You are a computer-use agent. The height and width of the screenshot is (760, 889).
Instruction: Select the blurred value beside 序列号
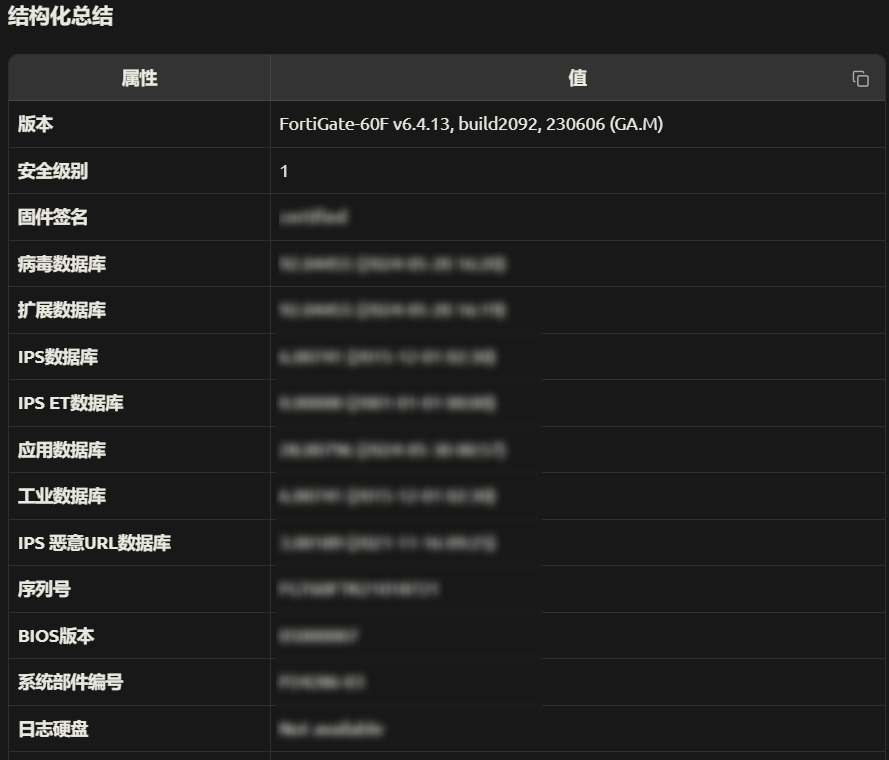(x=359, y=589)
